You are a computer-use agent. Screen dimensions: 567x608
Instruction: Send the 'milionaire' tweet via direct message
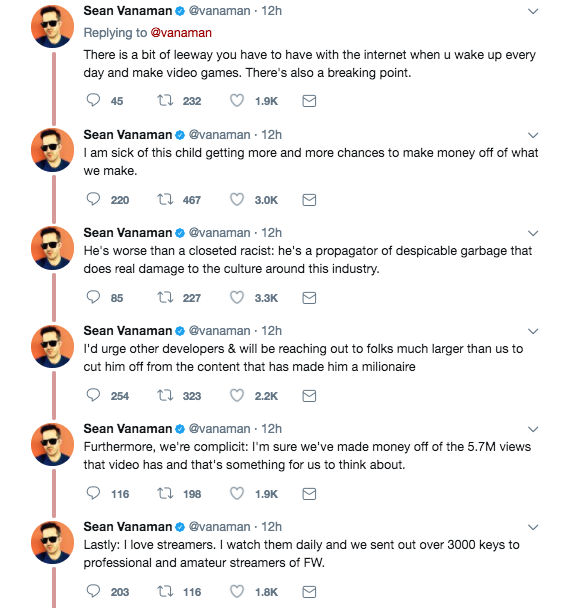click(x=309, y=396)
